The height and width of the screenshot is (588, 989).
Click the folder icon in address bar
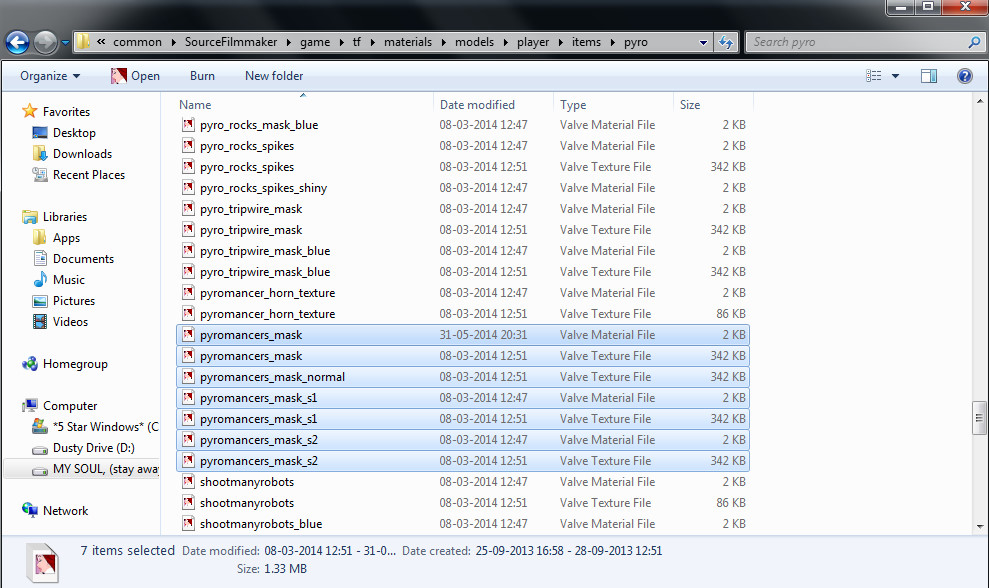83,42
